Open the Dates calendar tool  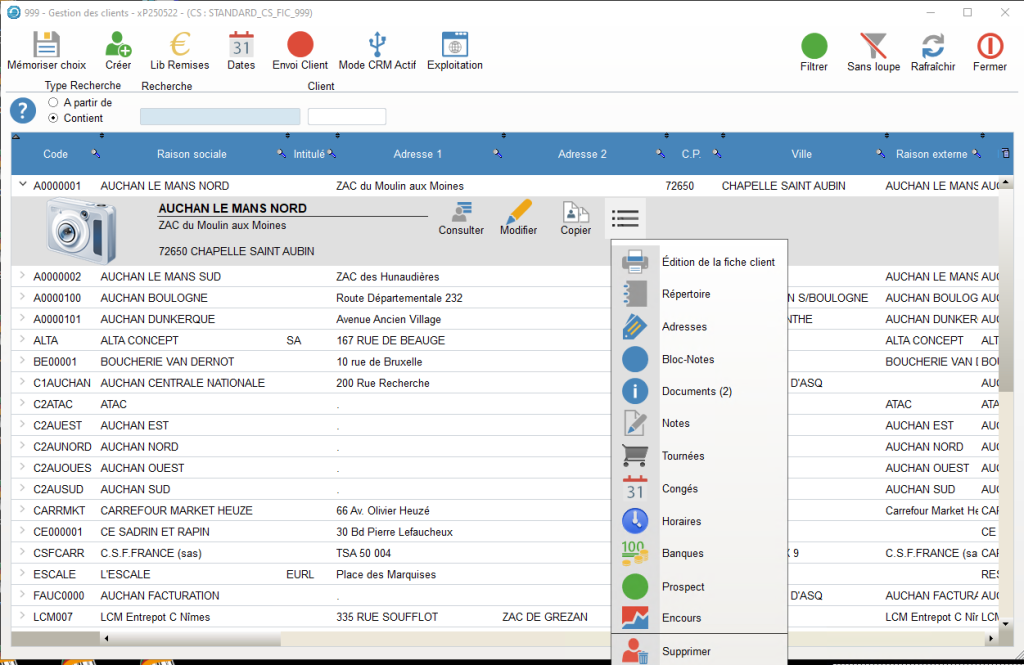[x=241, y=46]
